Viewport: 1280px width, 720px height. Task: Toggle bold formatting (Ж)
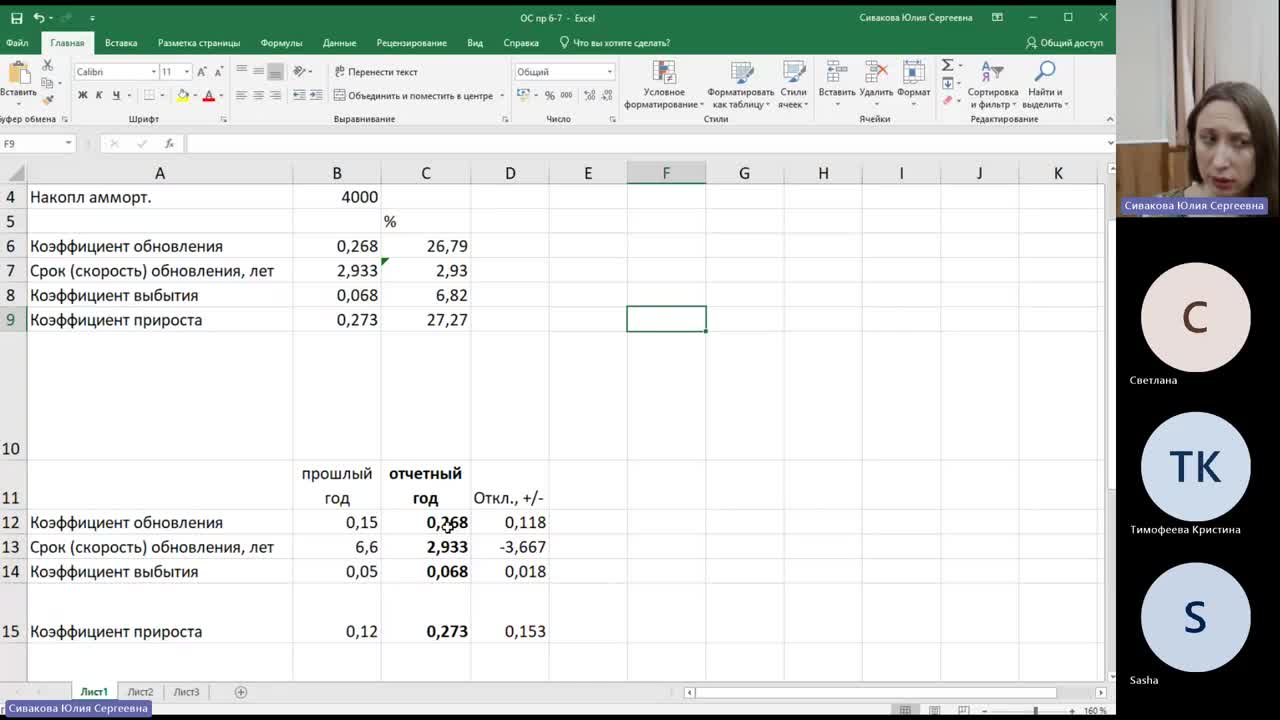tap(82, 96)
